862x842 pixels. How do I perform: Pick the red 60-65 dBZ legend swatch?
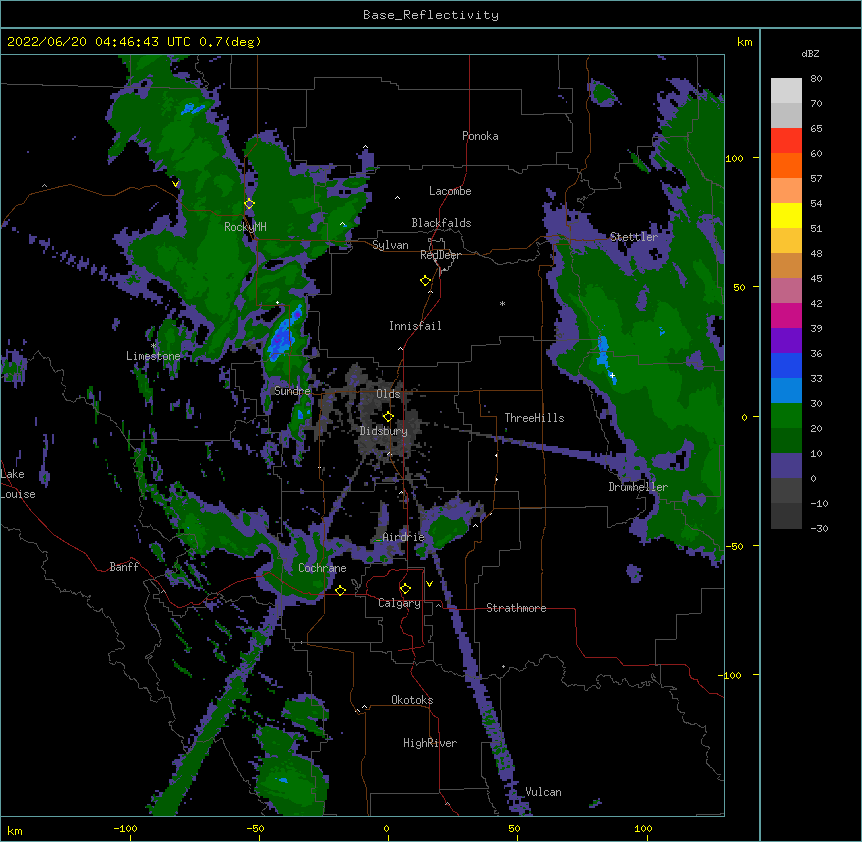(x=786, y=141)
